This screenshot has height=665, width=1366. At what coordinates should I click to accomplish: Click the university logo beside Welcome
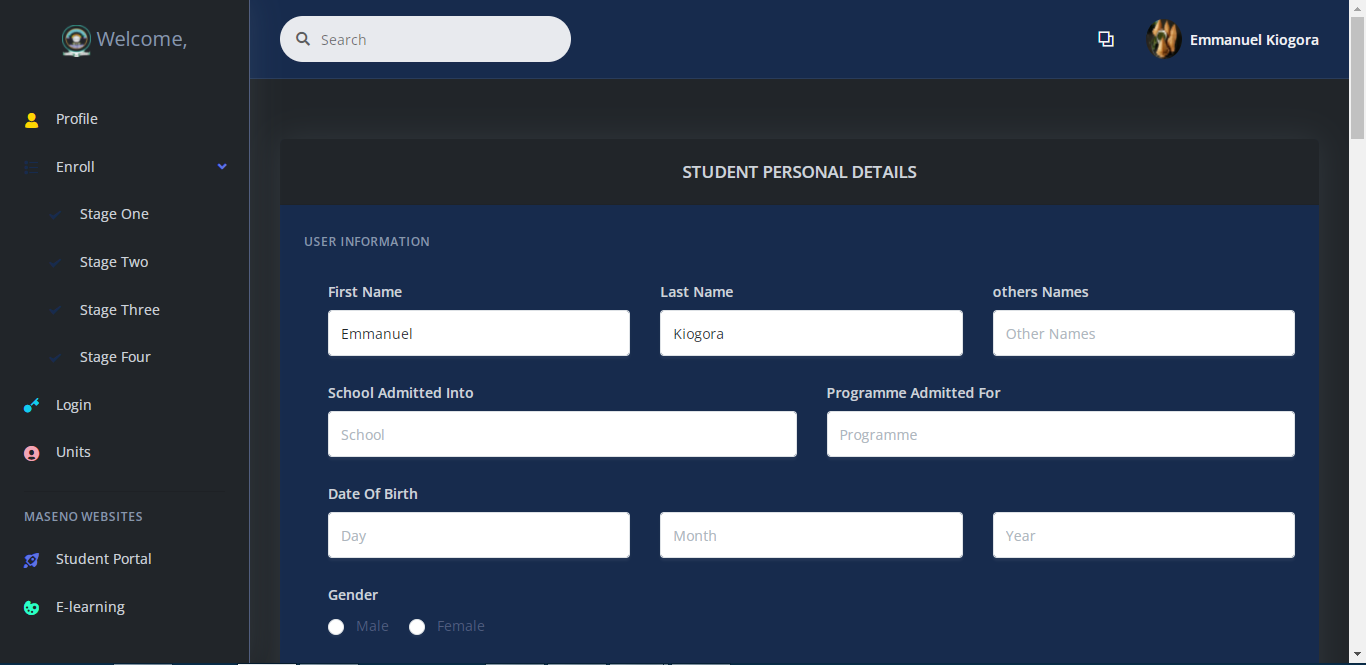[76, 40]
